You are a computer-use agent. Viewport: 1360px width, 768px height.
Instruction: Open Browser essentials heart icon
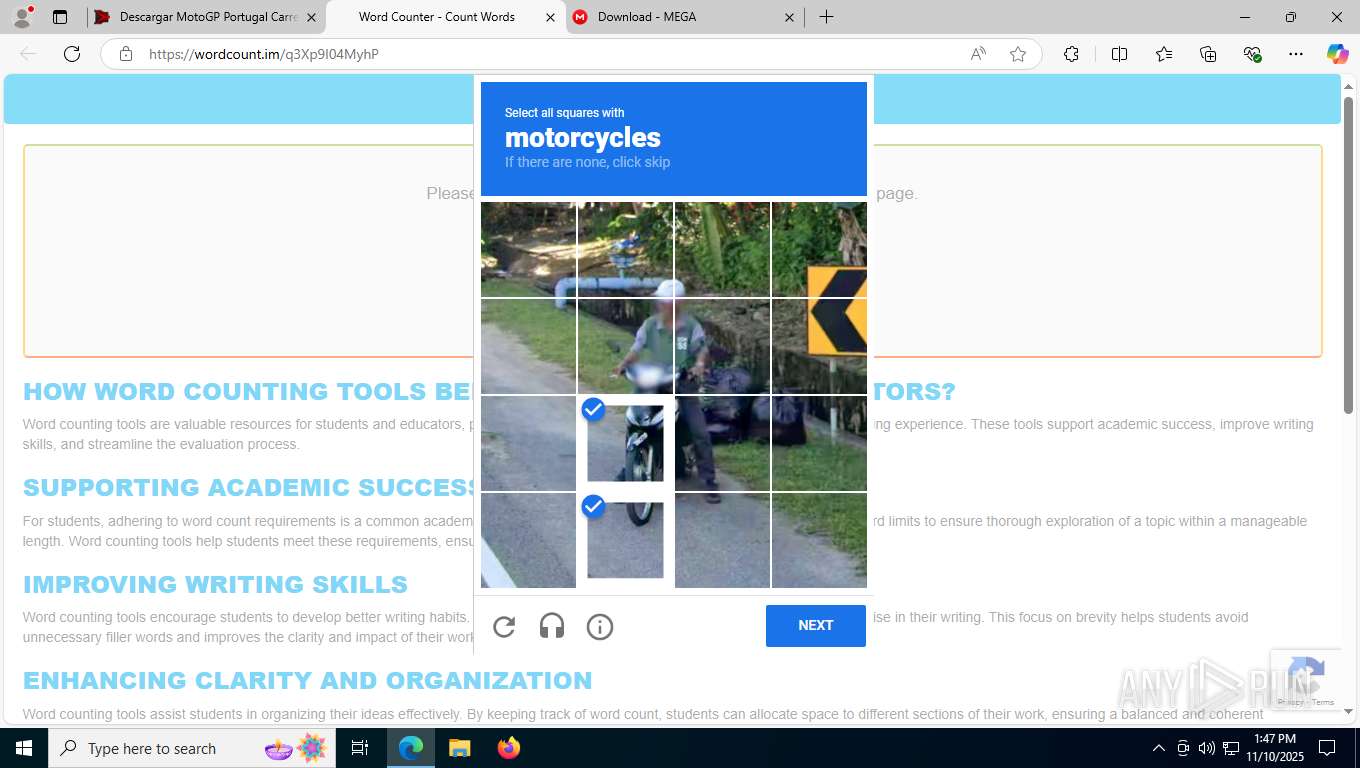pyautogui.click(x=1252, y=54)
